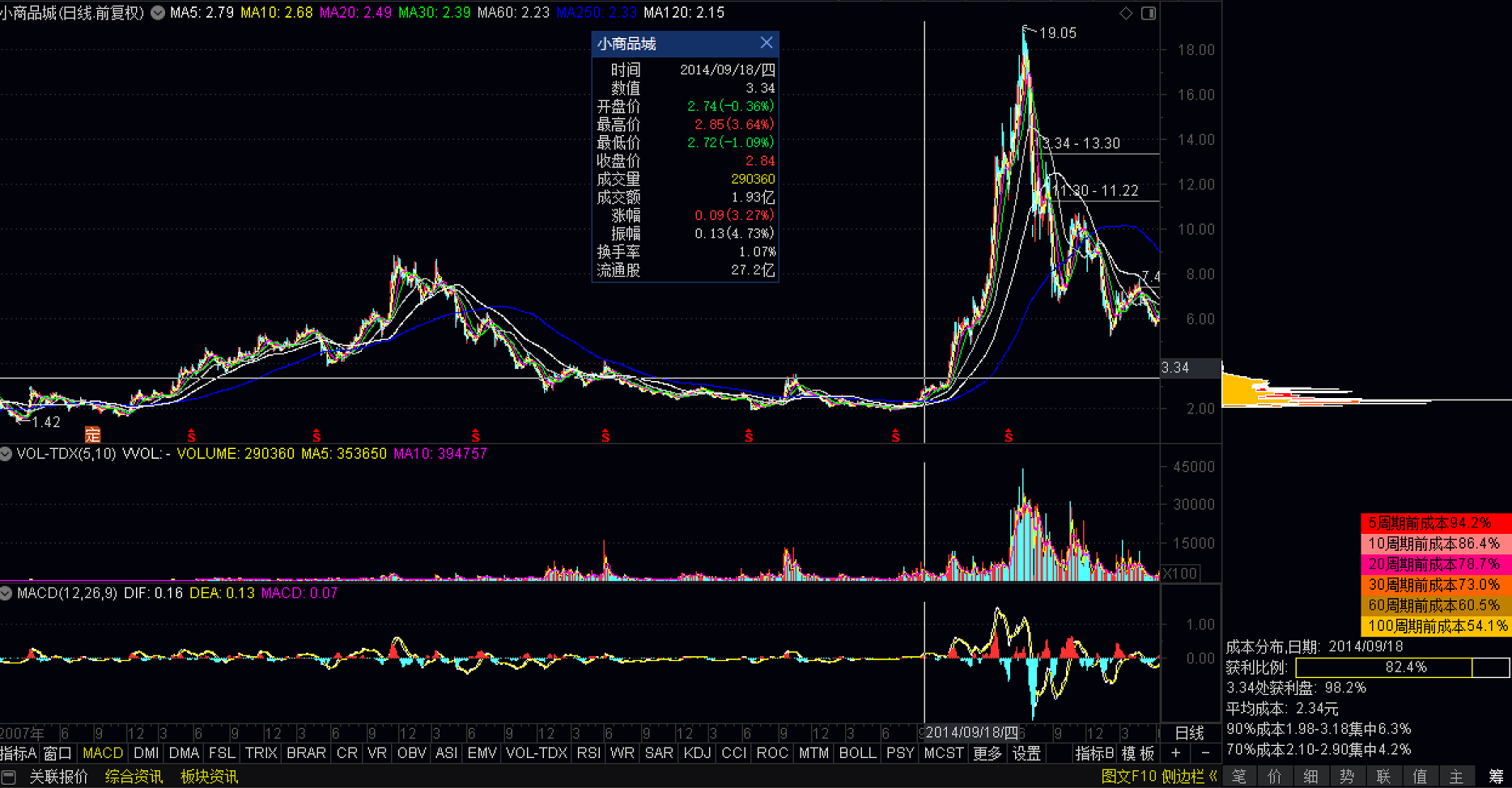
Task: Open the 板块资讯 tab
Action: click(x=209, y=777)
